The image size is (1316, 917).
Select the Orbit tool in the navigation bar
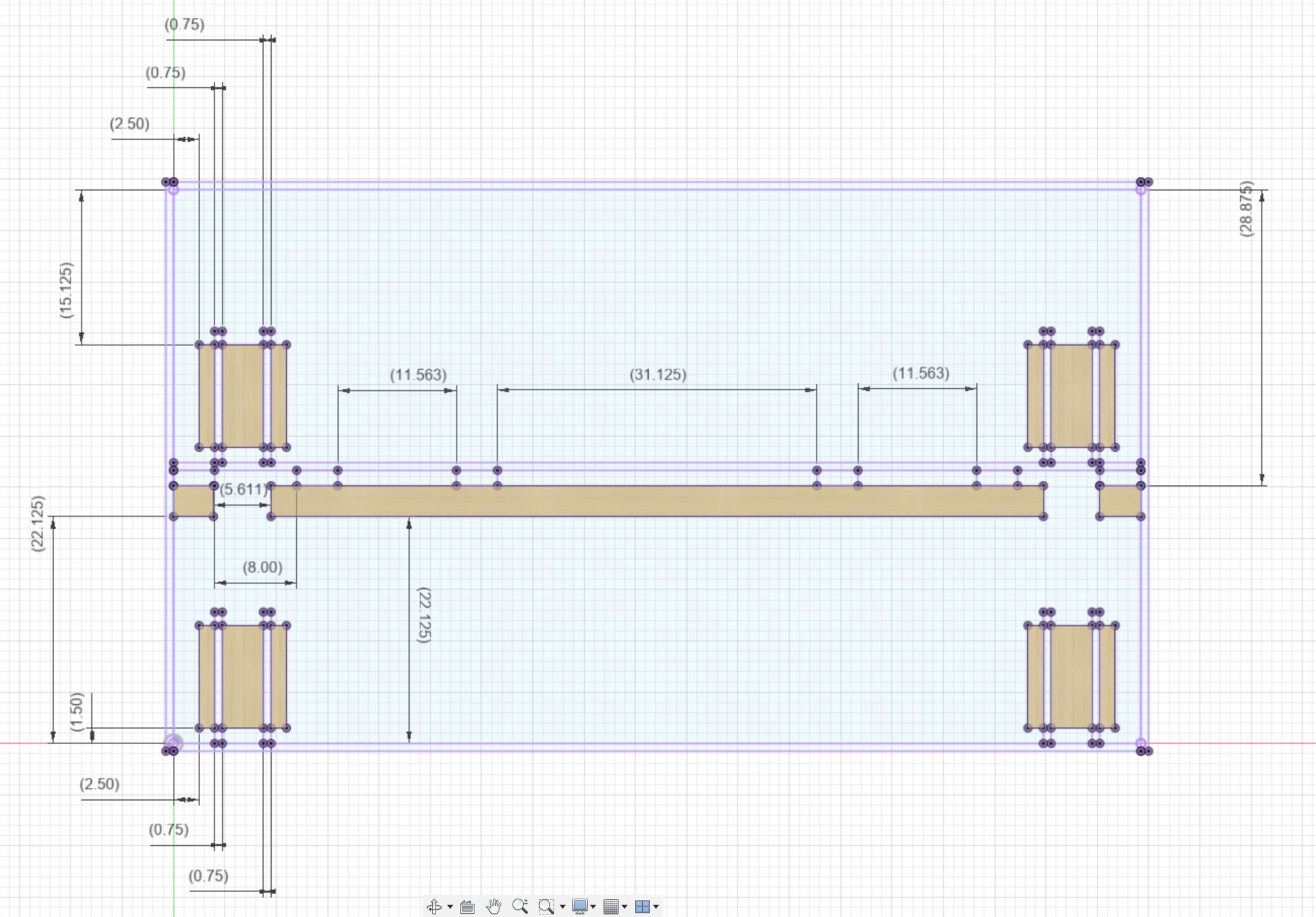434,906
